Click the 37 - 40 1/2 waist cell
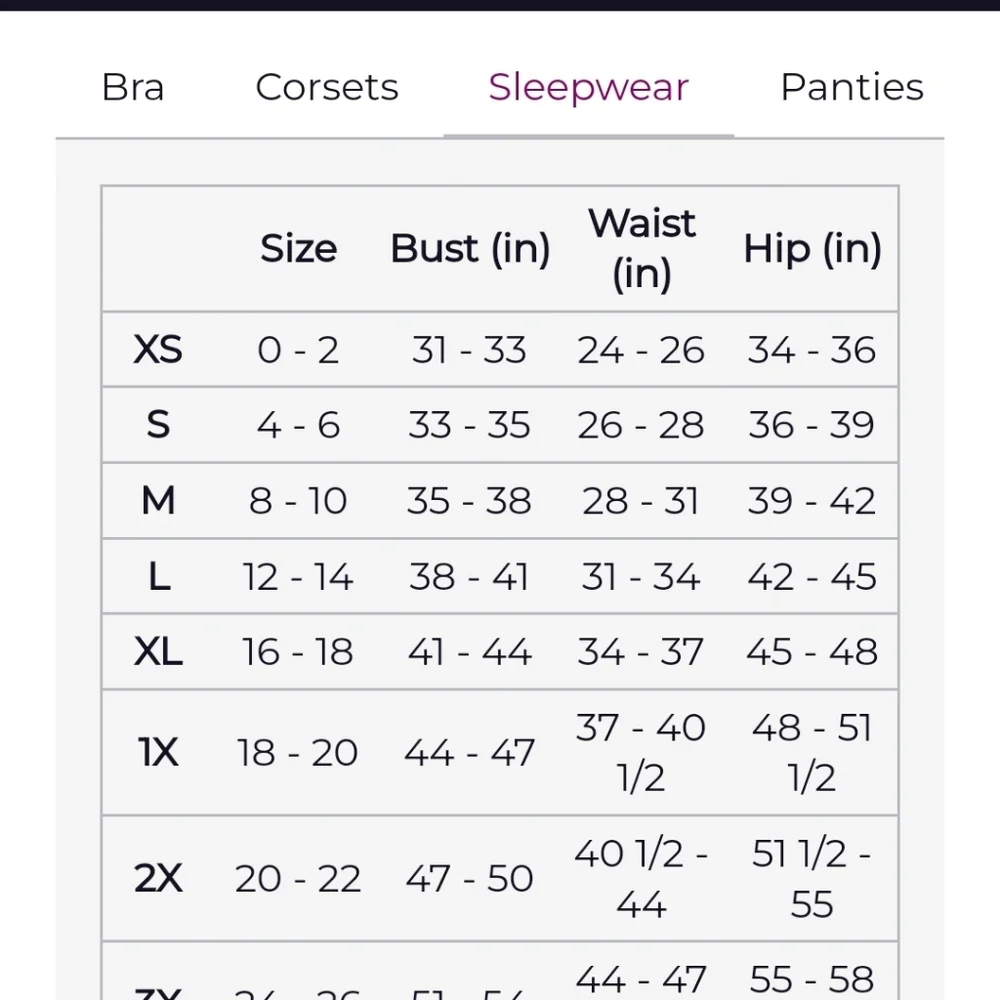1000x1000 pixels. (x=641, y=753)
